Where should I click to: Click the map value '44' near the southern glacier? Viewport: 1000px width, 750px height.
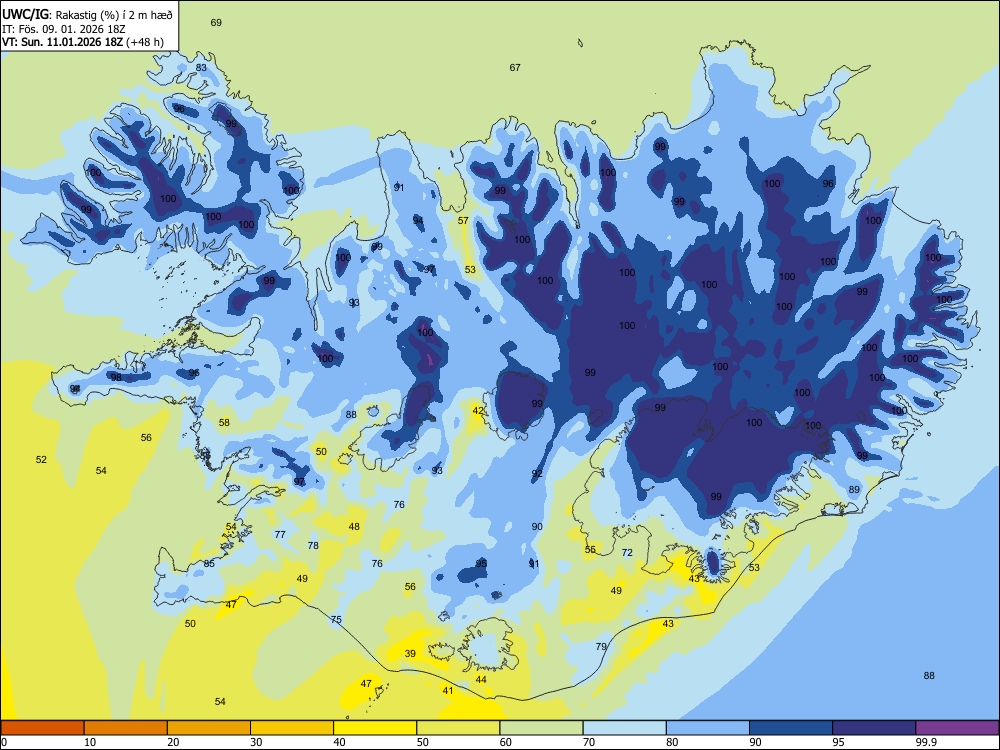click(481, 679)
